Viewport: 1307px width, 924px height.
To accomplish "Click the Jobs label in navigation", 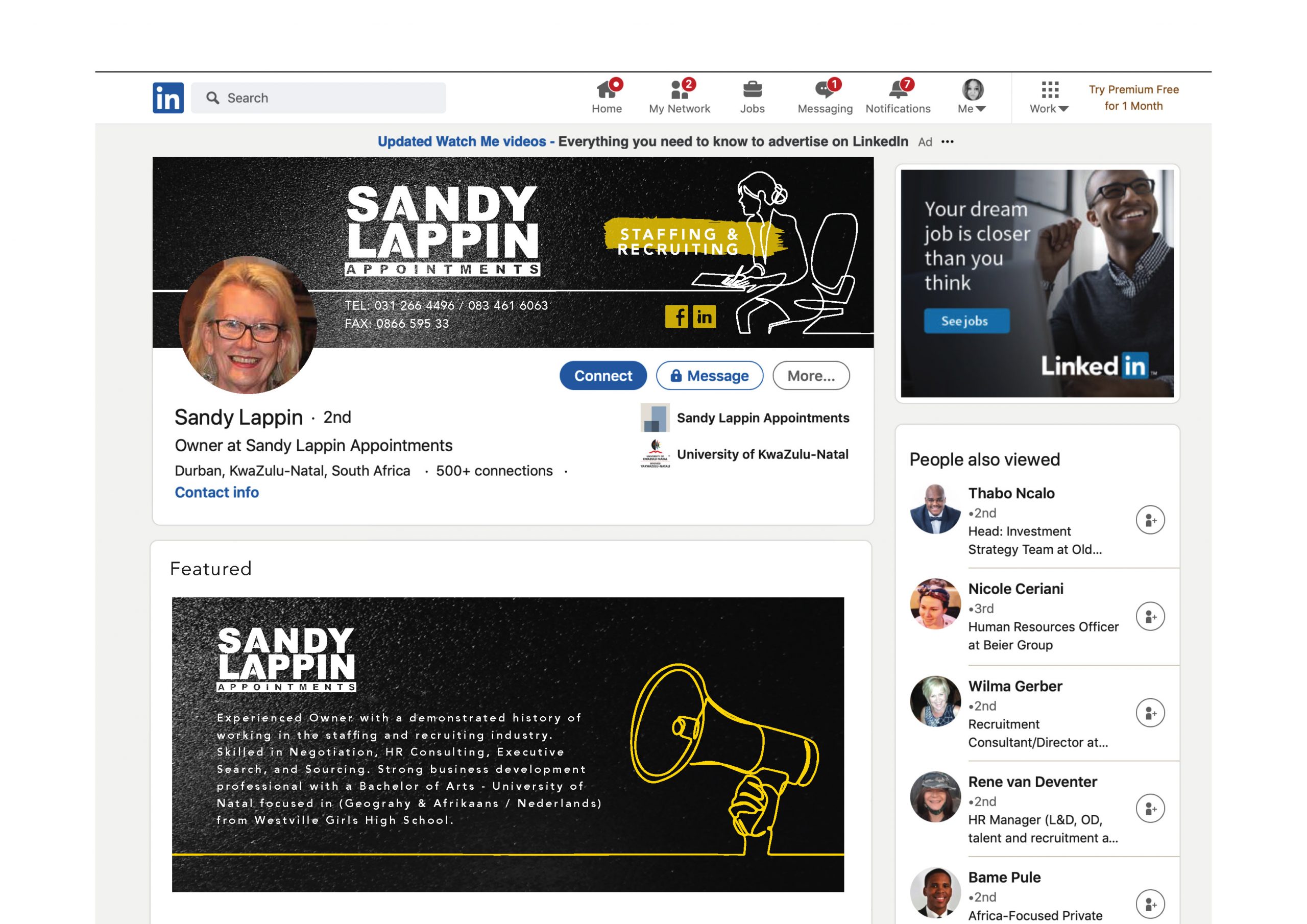I will click(752, 109).
